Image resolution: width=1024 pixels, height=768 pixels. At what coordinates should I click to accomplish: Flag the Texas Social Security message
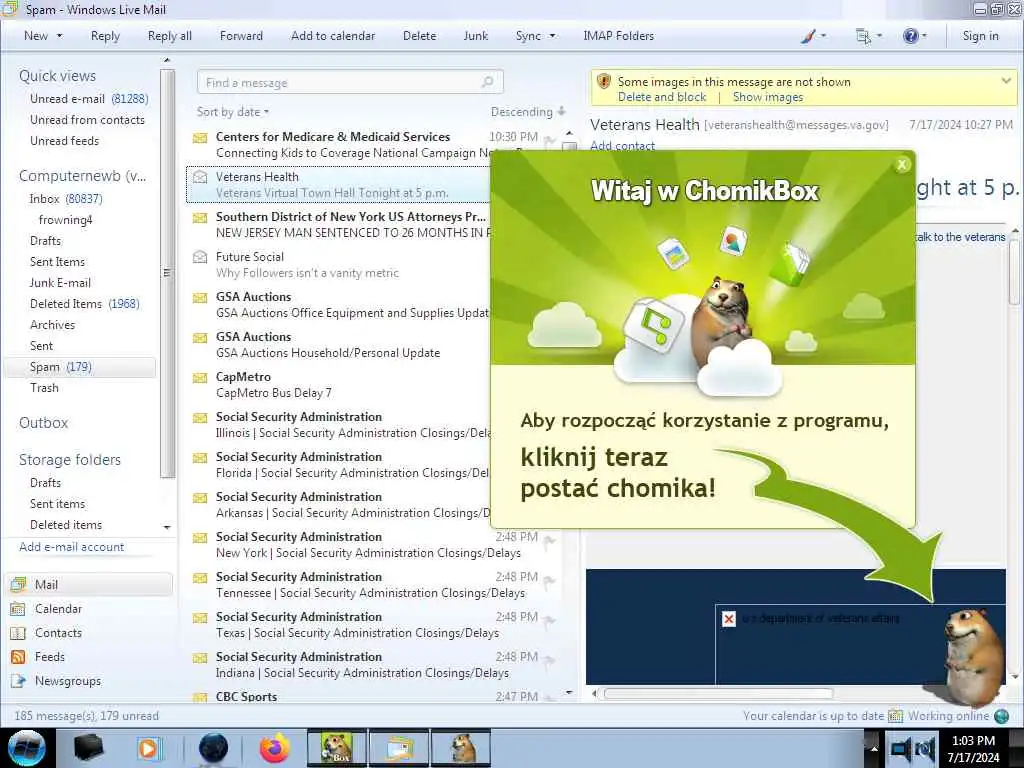(x=549, y=620)
